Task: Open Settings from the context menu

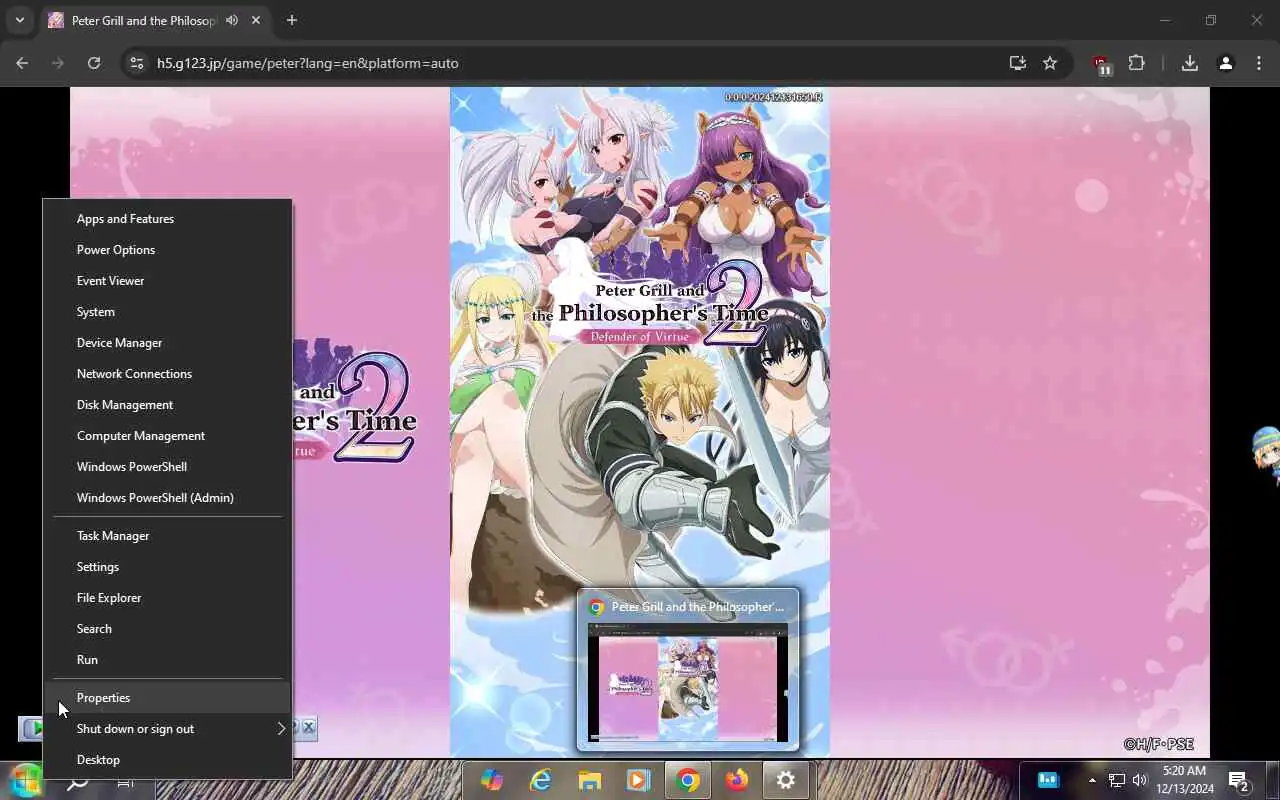Action: [167, 567]
